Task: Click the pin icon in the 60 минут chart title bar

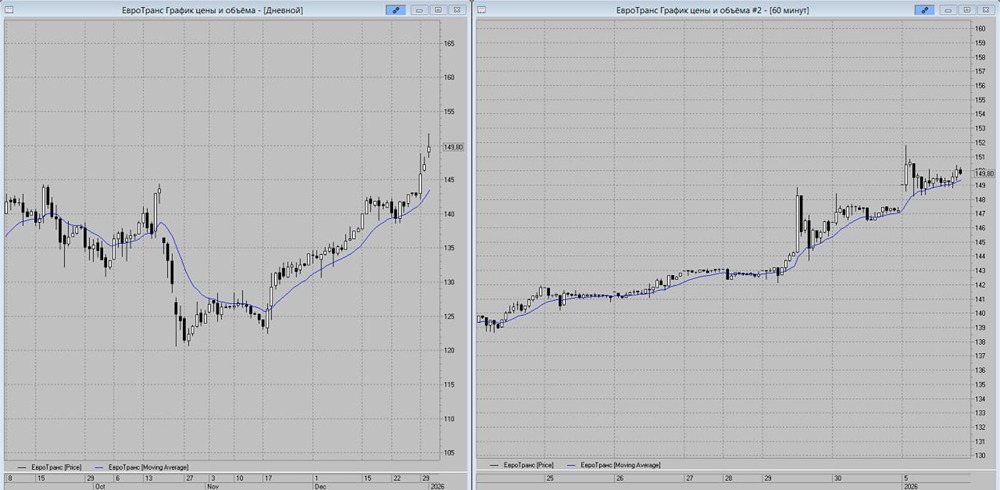Action: (924, 10)
